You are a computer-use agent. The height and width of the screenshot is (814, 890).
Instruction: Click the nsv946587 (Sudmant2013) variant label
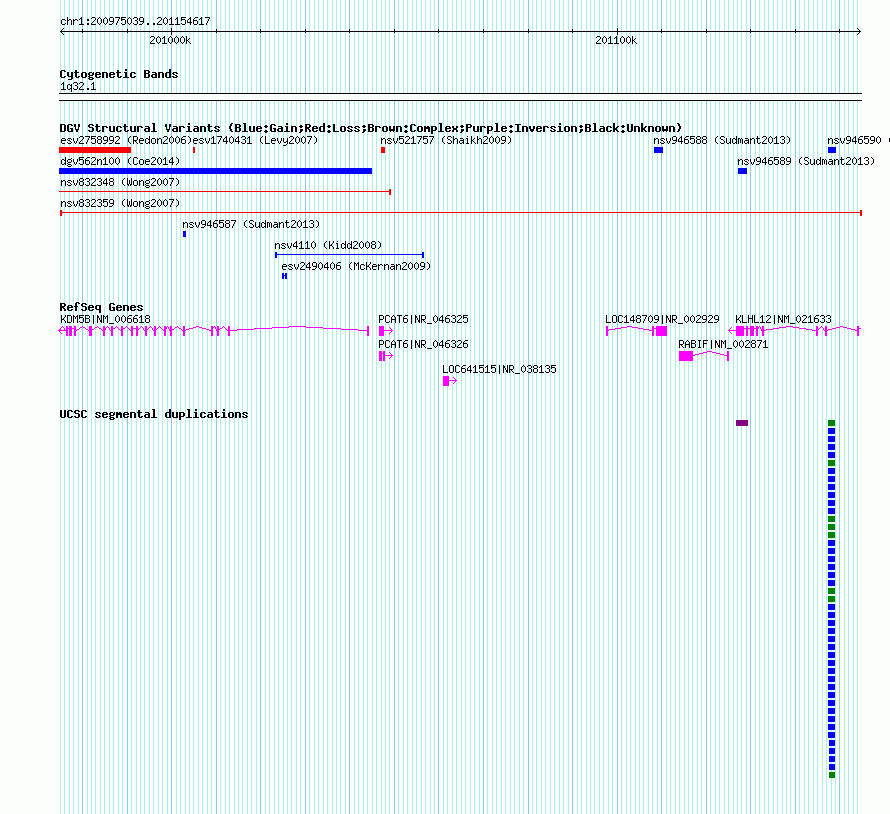pyautogui.click(x=251, y=224)
